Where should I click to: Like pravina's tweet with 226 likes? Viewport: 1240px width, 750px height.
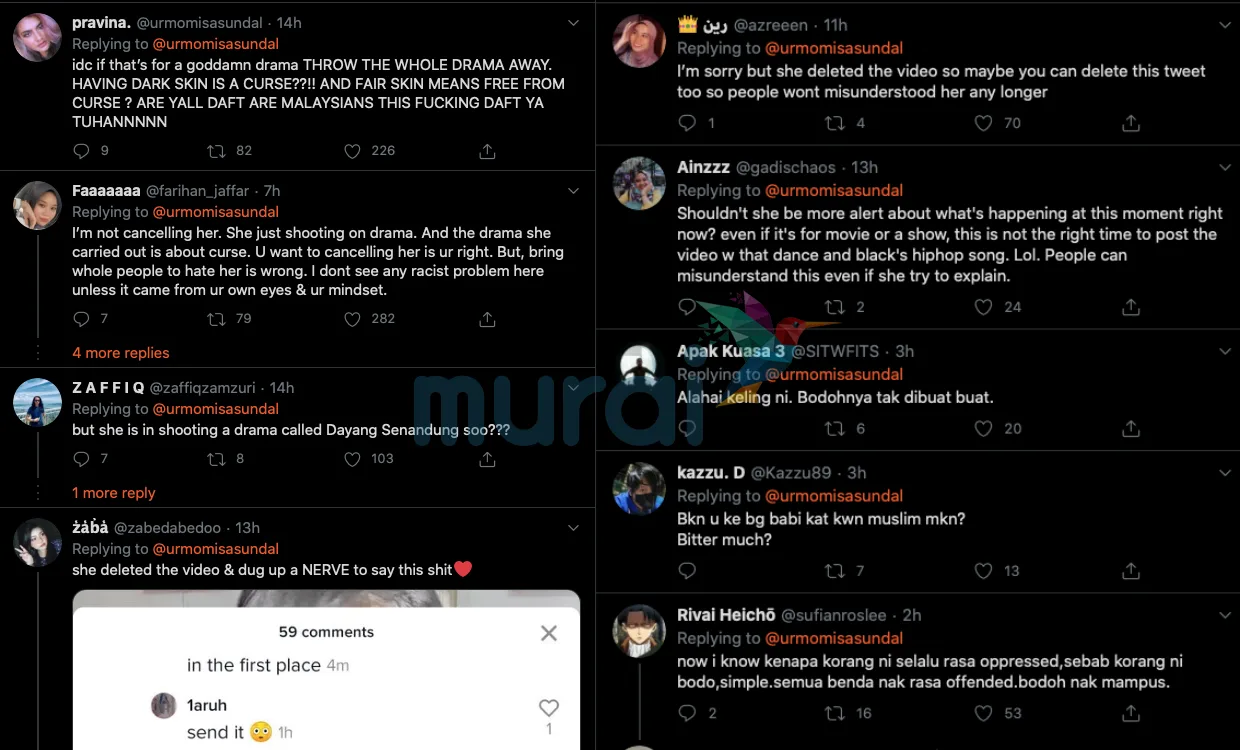[352, 151]
